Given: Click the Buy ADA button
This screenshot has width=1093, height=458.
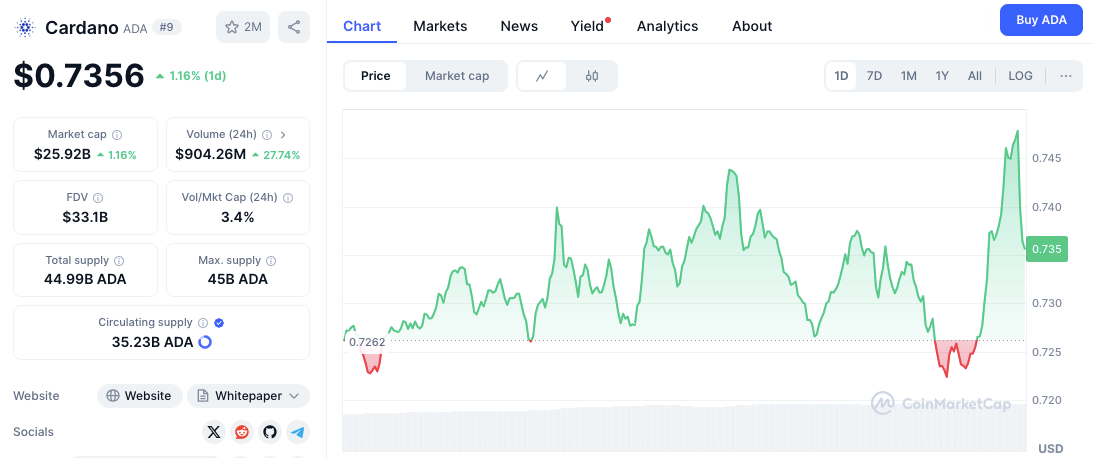Looking at the screenshot, I should point(1041,20).
